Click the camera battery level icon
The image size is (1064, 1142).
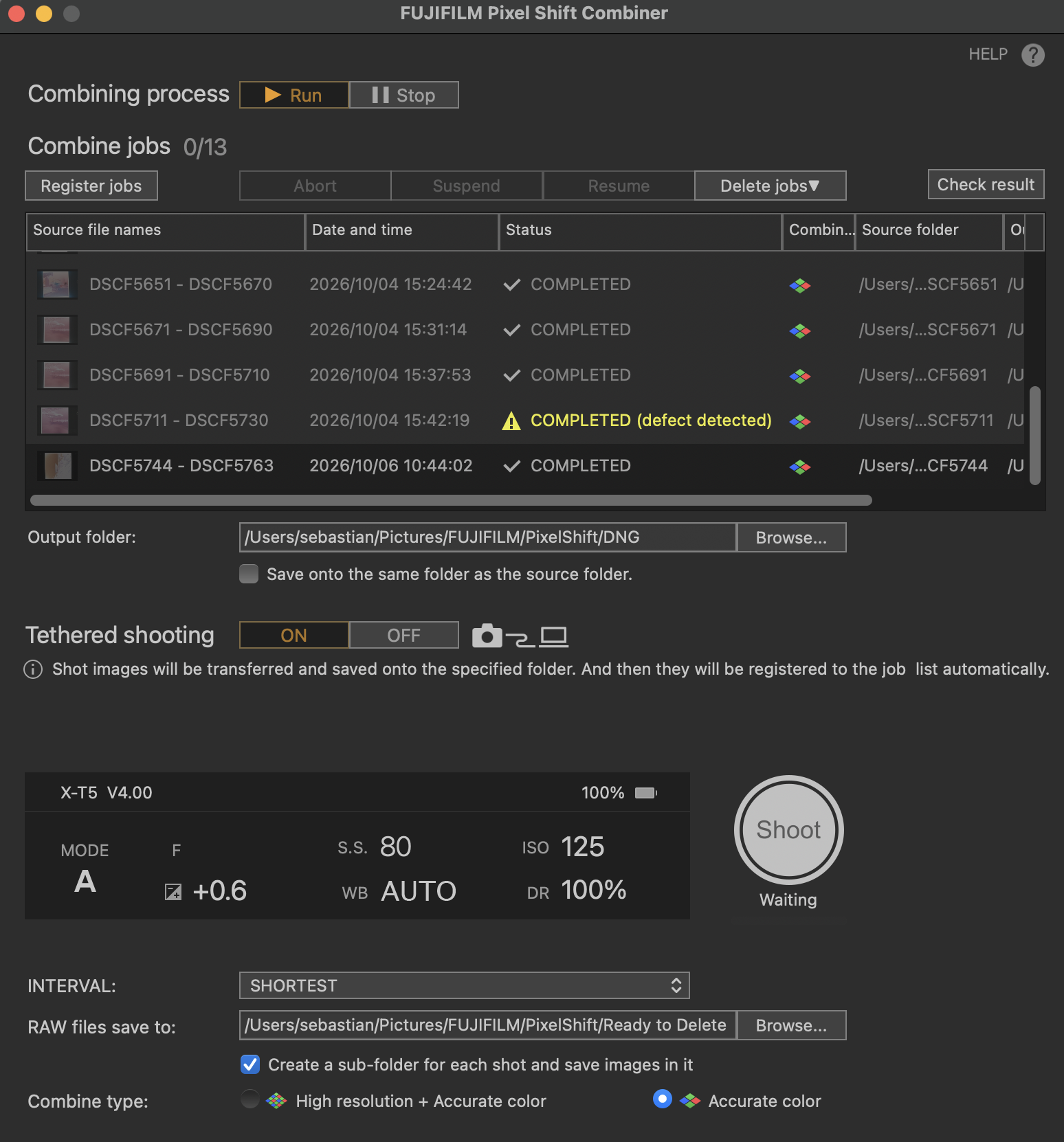click(x=645, y=793)
